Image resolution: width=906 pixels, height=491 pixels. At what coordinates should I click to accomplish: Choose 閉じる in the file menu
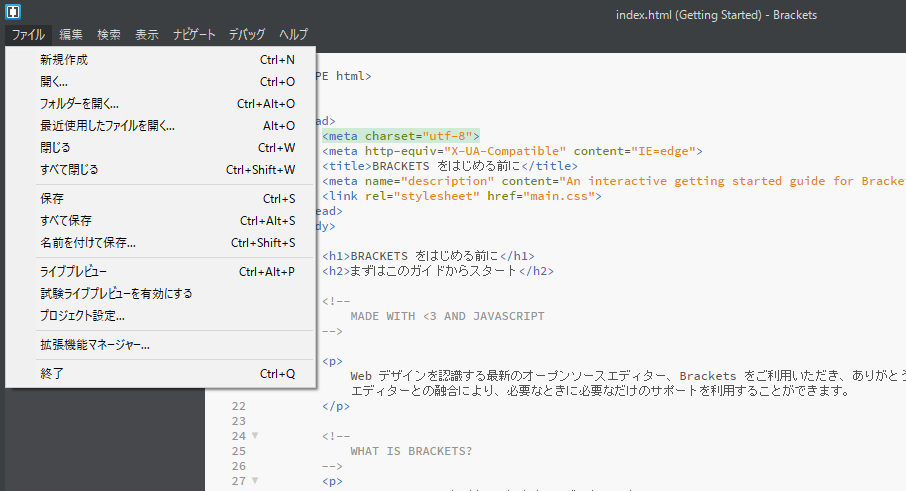pos(161,147)
